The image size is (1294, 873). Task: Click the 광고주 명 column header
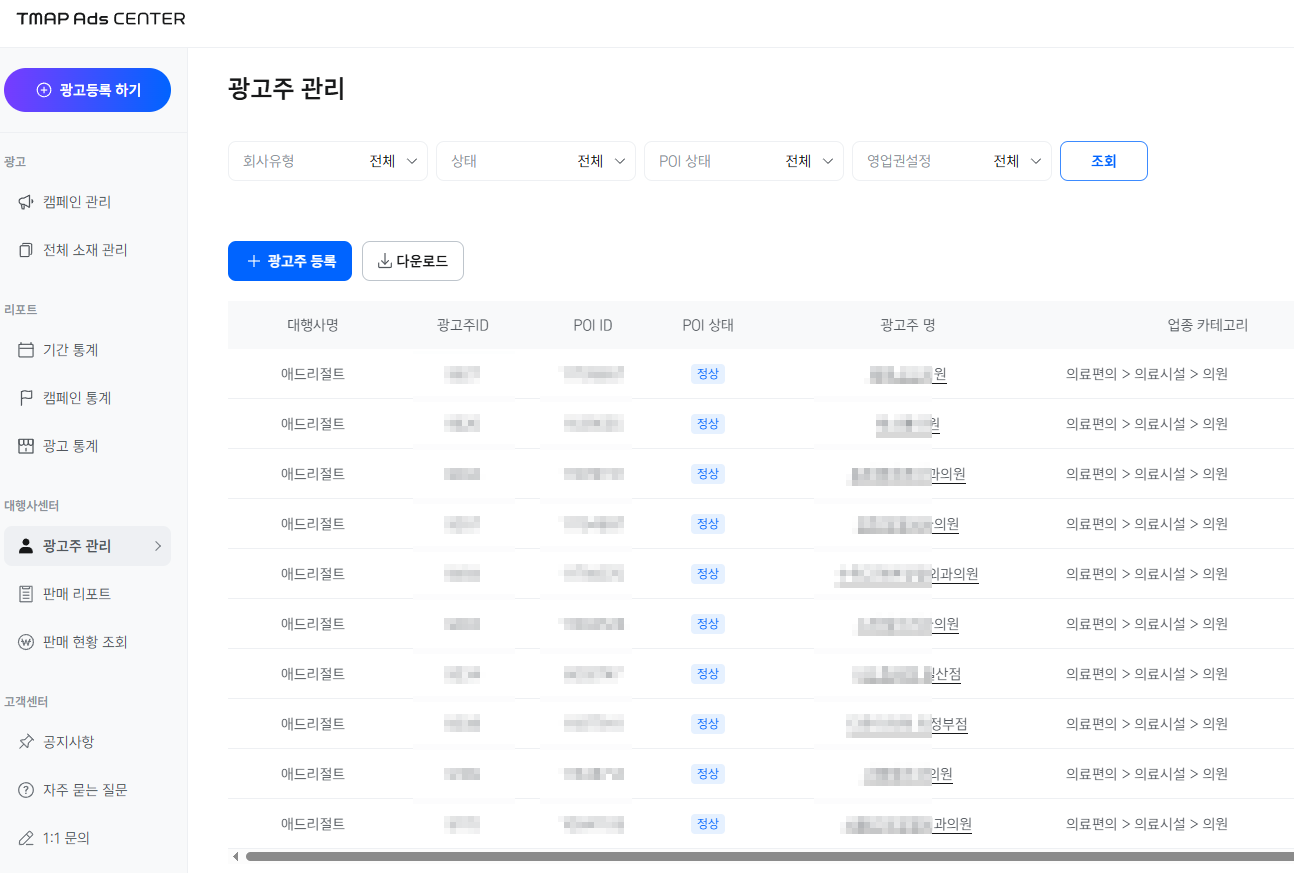click(908, 325)
